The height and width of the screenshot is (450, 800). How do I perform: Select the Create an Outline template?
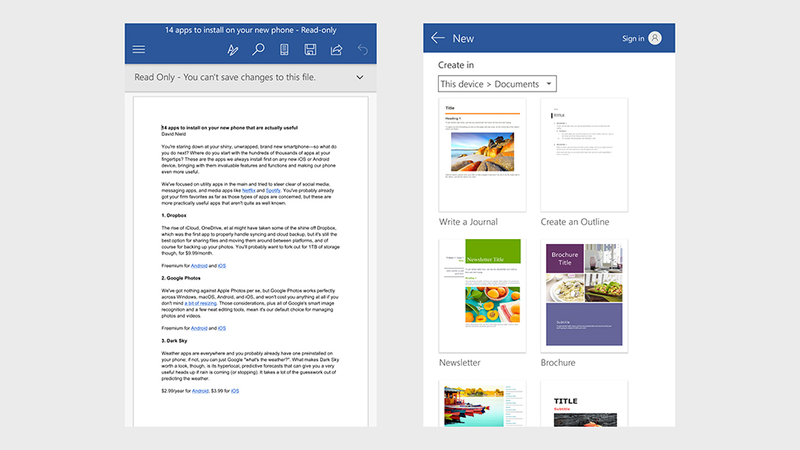(x=584, y=155)
